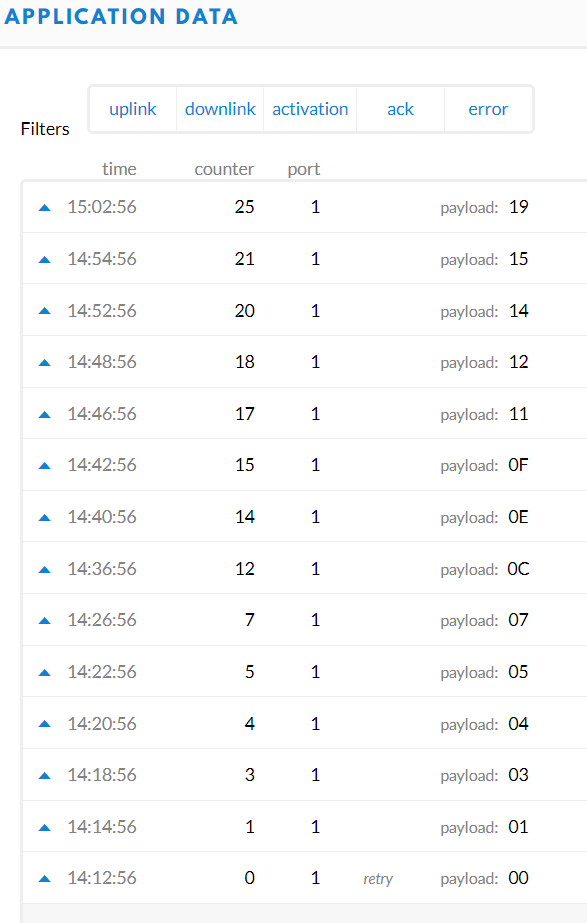Expand the row with payload 0E
This screenshot has height=923, width=587.
pos(305,516)
